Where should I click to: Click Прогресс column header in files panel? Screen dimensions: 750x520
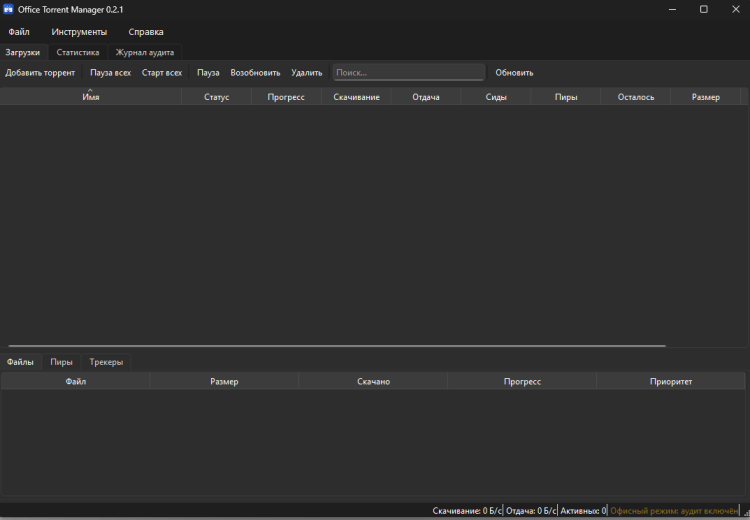click(522, 381)
